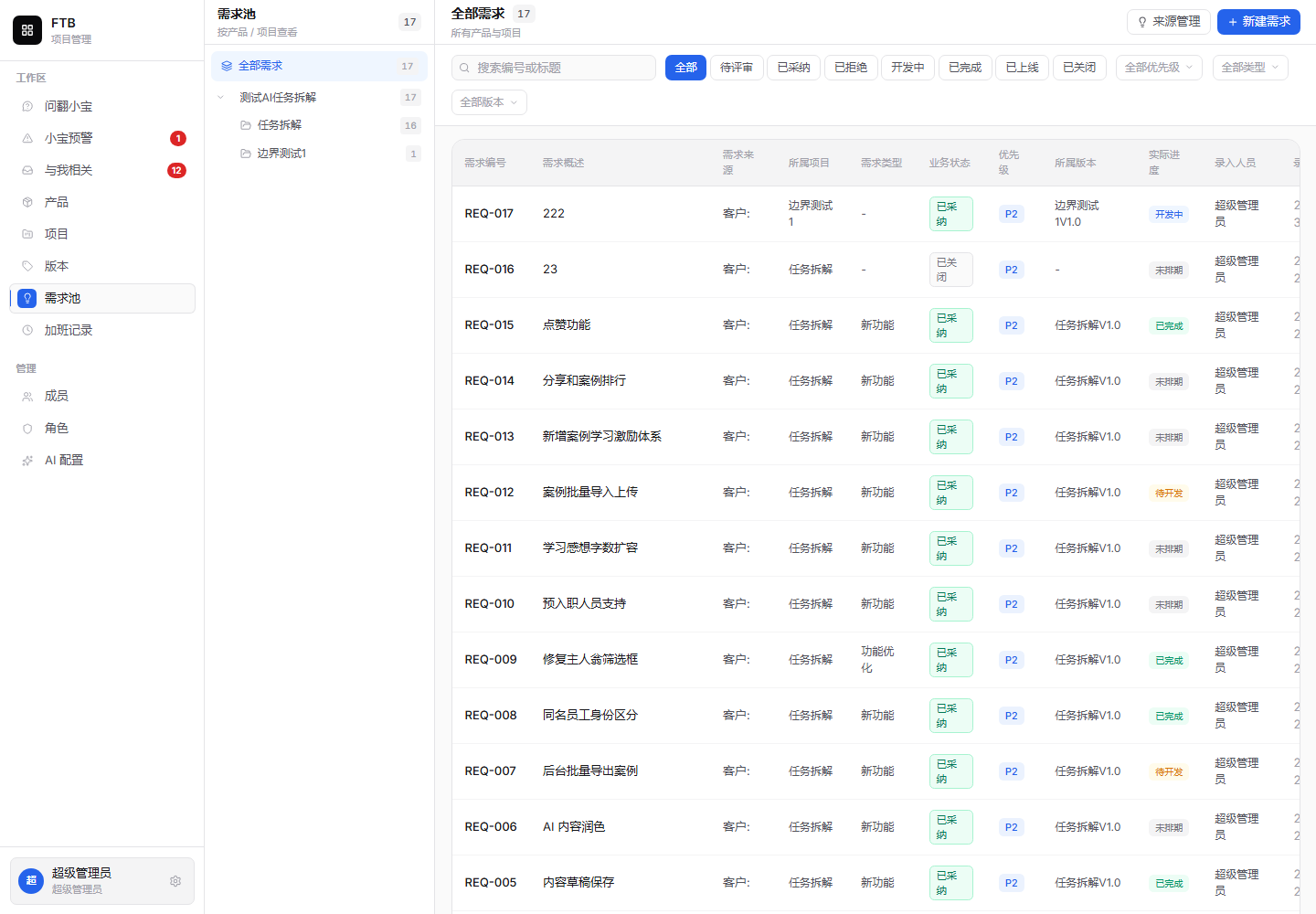The width and height of the screenshot is (1316, 914).
Task: Click requirement title 点赞功能
Action: click(x=567, y=325)
